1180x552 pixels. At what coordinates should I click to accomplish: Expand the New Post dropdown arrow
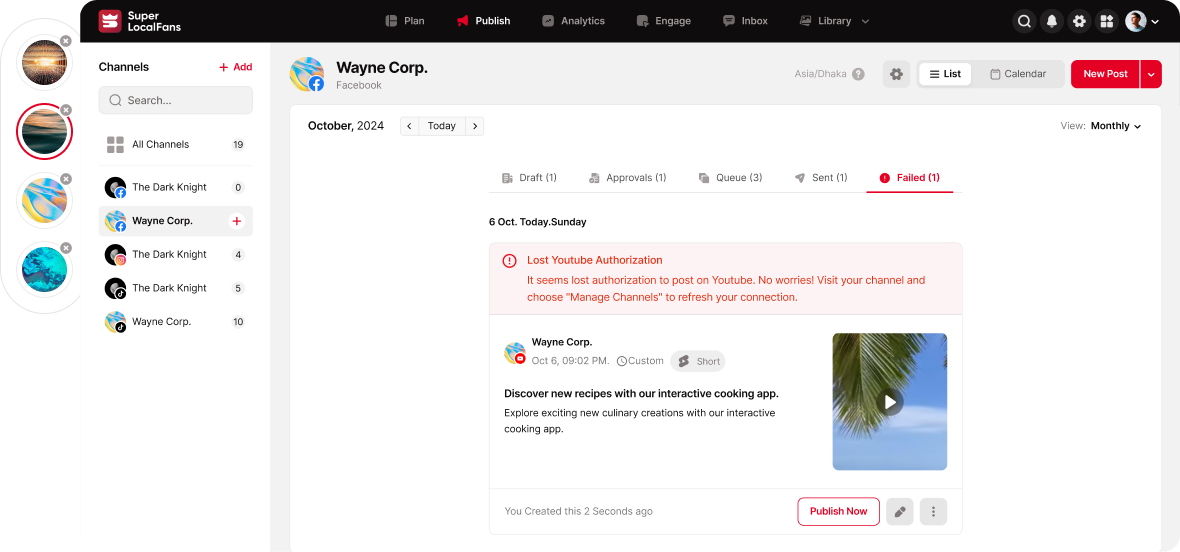[1151, 74]
